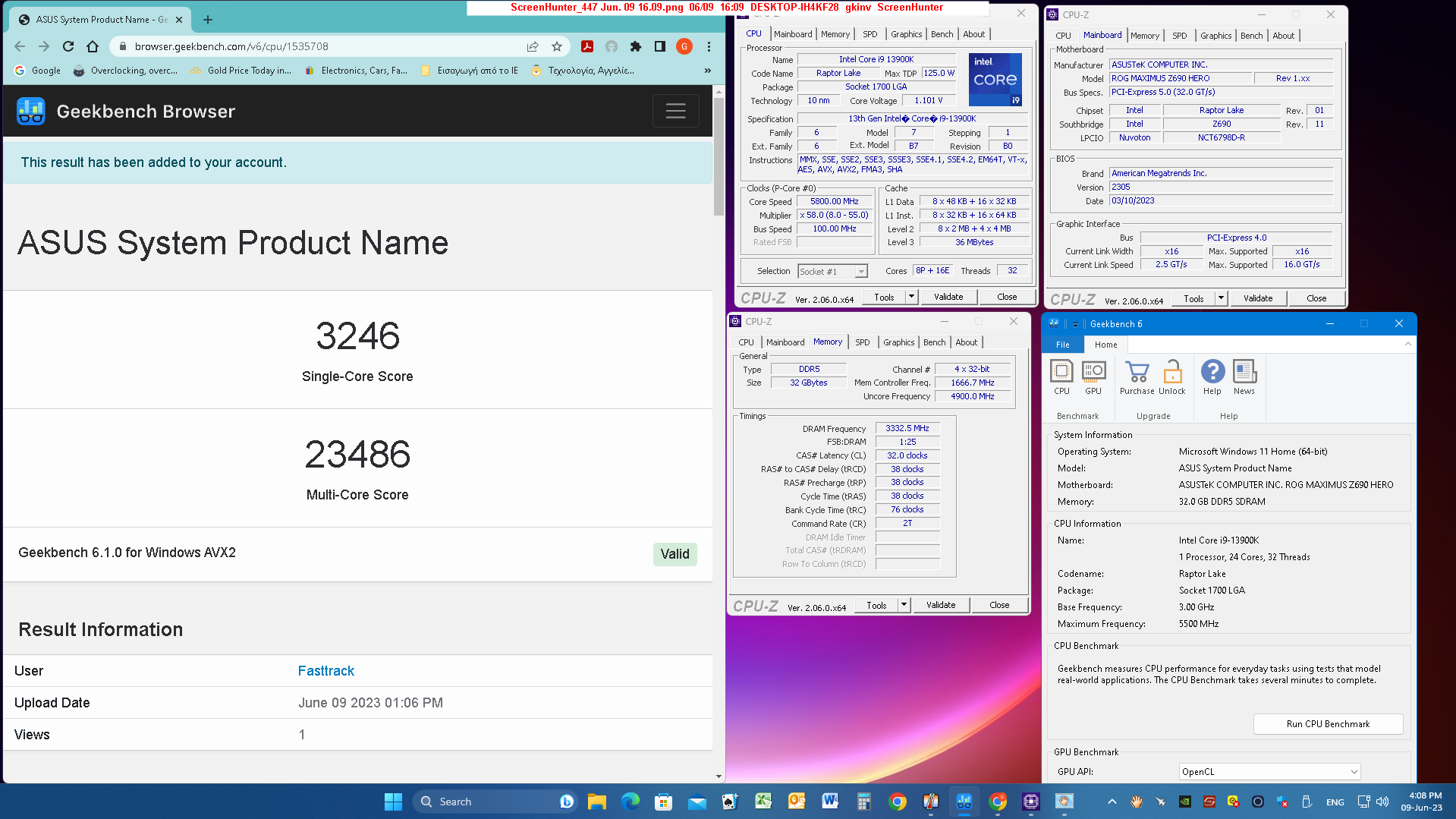Click Chrome back arrow button
The width and height of the screenshot is (1456, 819).
20,46
